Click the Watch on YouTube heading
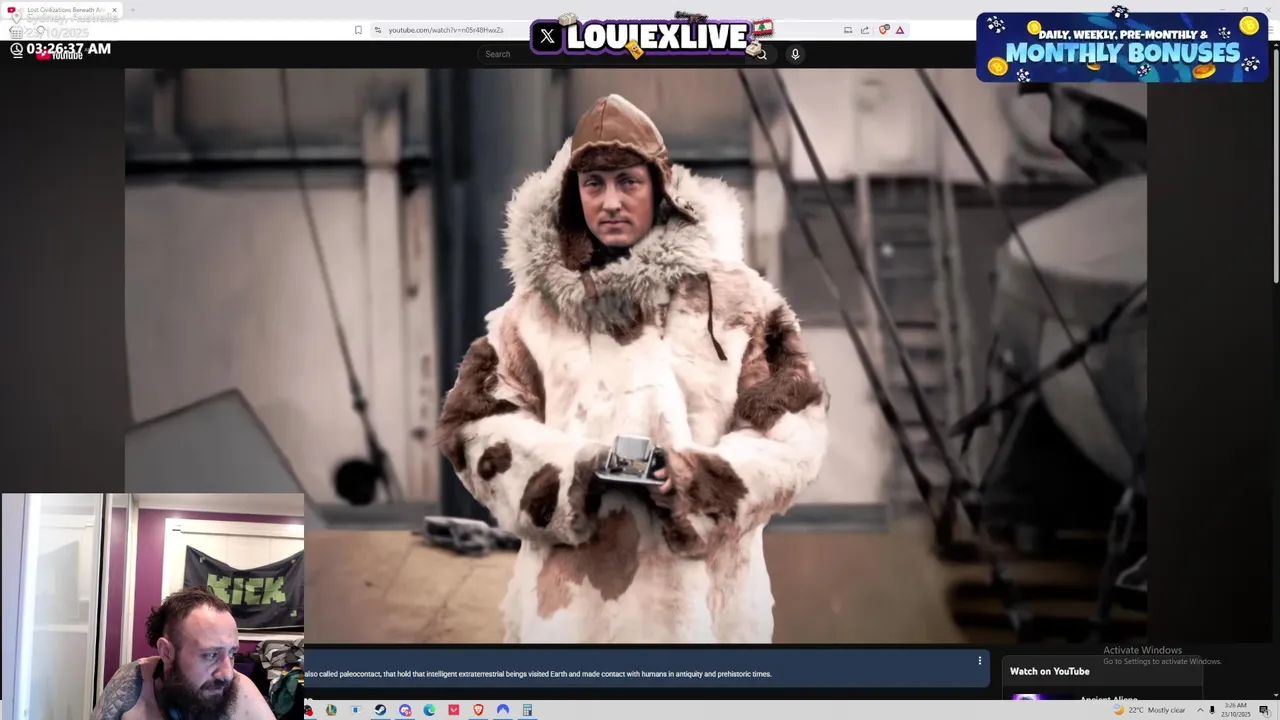This screenshot has width=1280, height=720. click(1049, 671)
